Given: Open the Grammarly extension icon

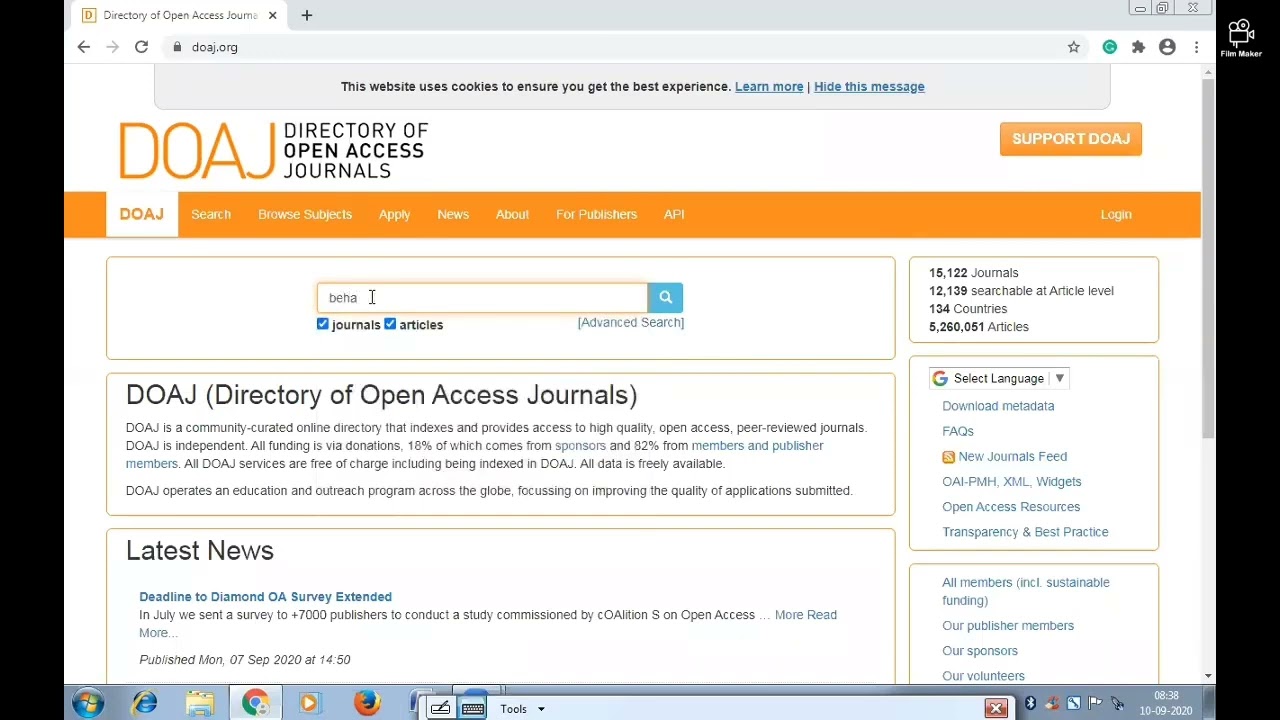Looking at the screenshot, I should (1109, 47).
